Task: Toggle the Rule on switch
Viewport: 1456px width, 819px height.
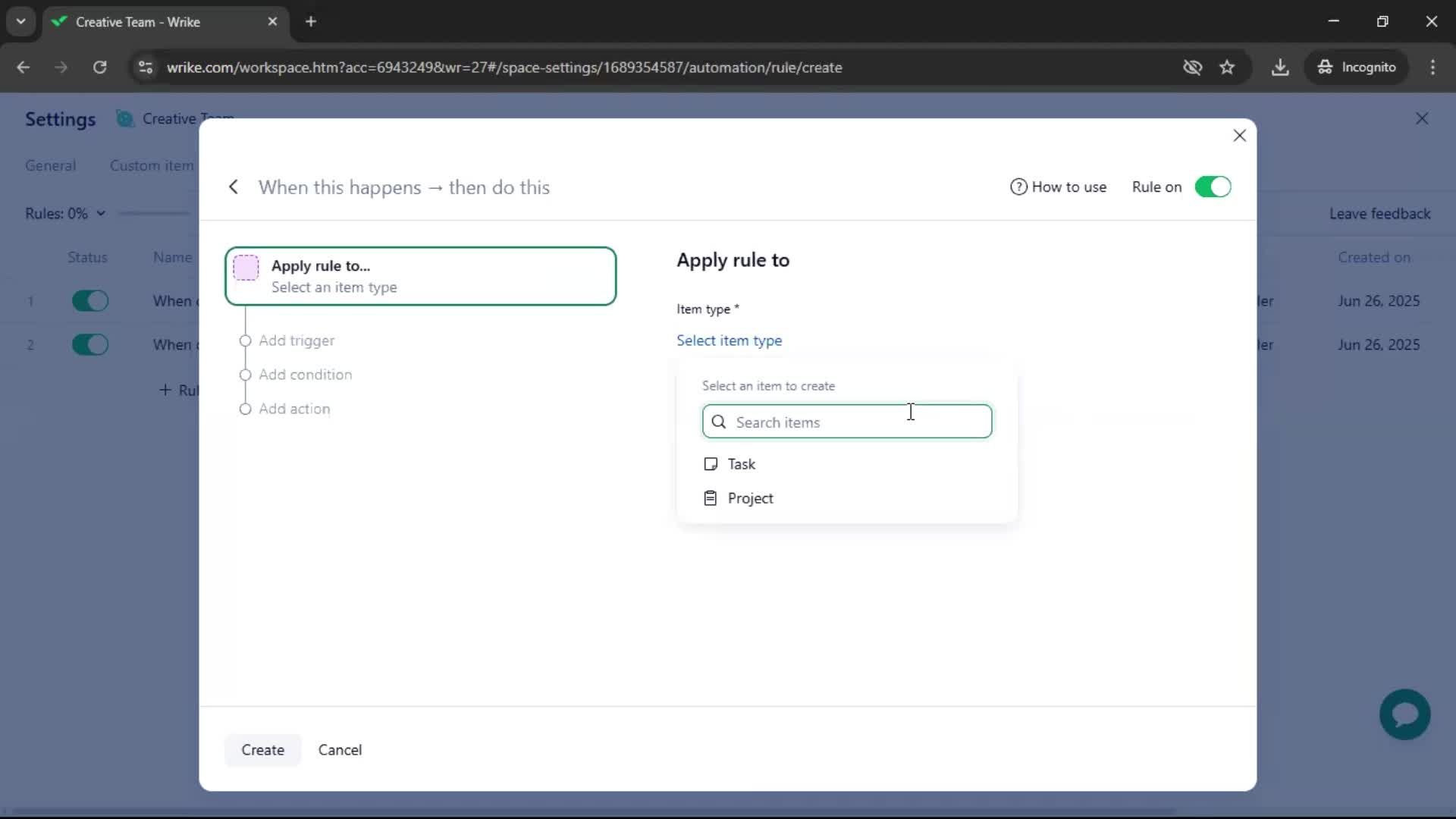Action: [x=1213, y=187]
